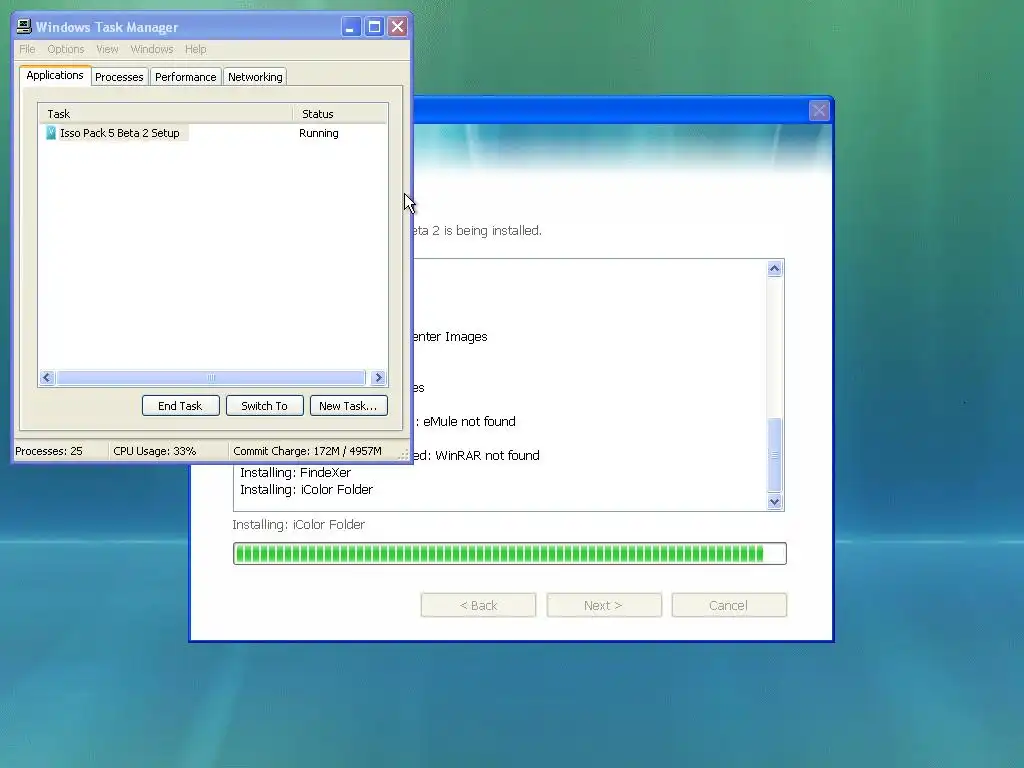This screenshot has width=1024, height=768.
Task: Click the 'Installing: iColor Folder' status label above progress bar
Action: tap(298, 524)
